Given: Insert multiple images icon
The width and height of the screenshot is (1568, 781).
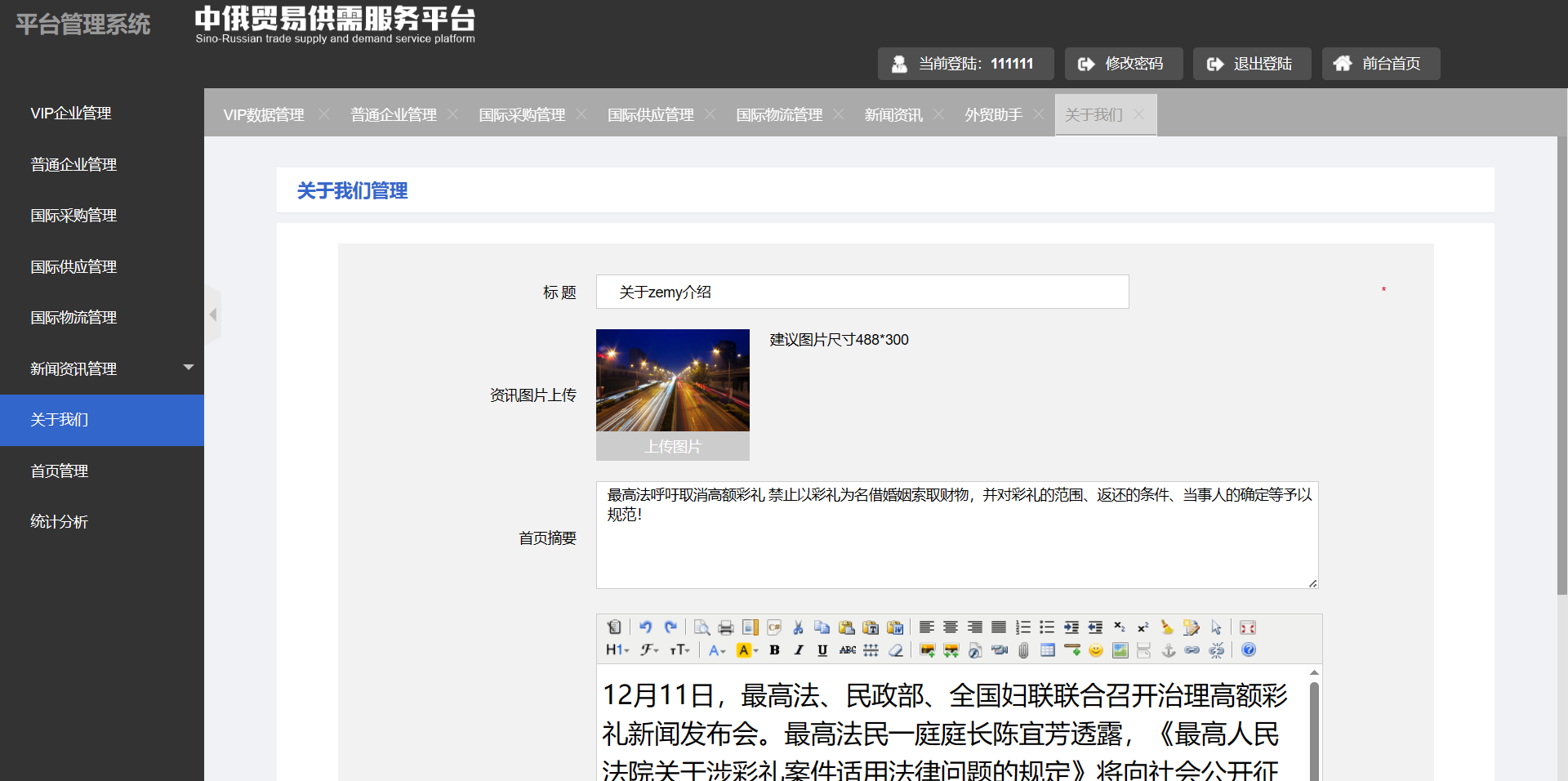Looking at the screenshot, I should tap(951, 650).
